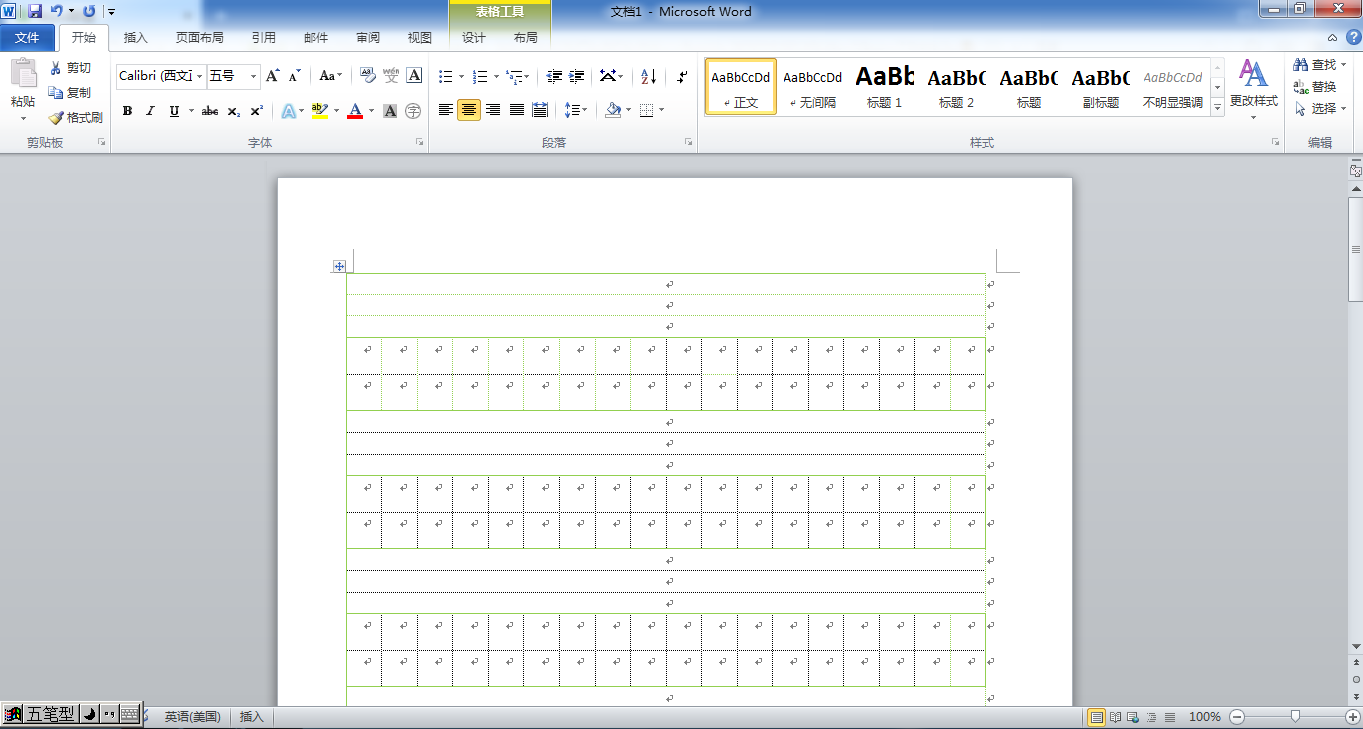Align the text to the left
1363x729 pixels.
tap(446, 110)
